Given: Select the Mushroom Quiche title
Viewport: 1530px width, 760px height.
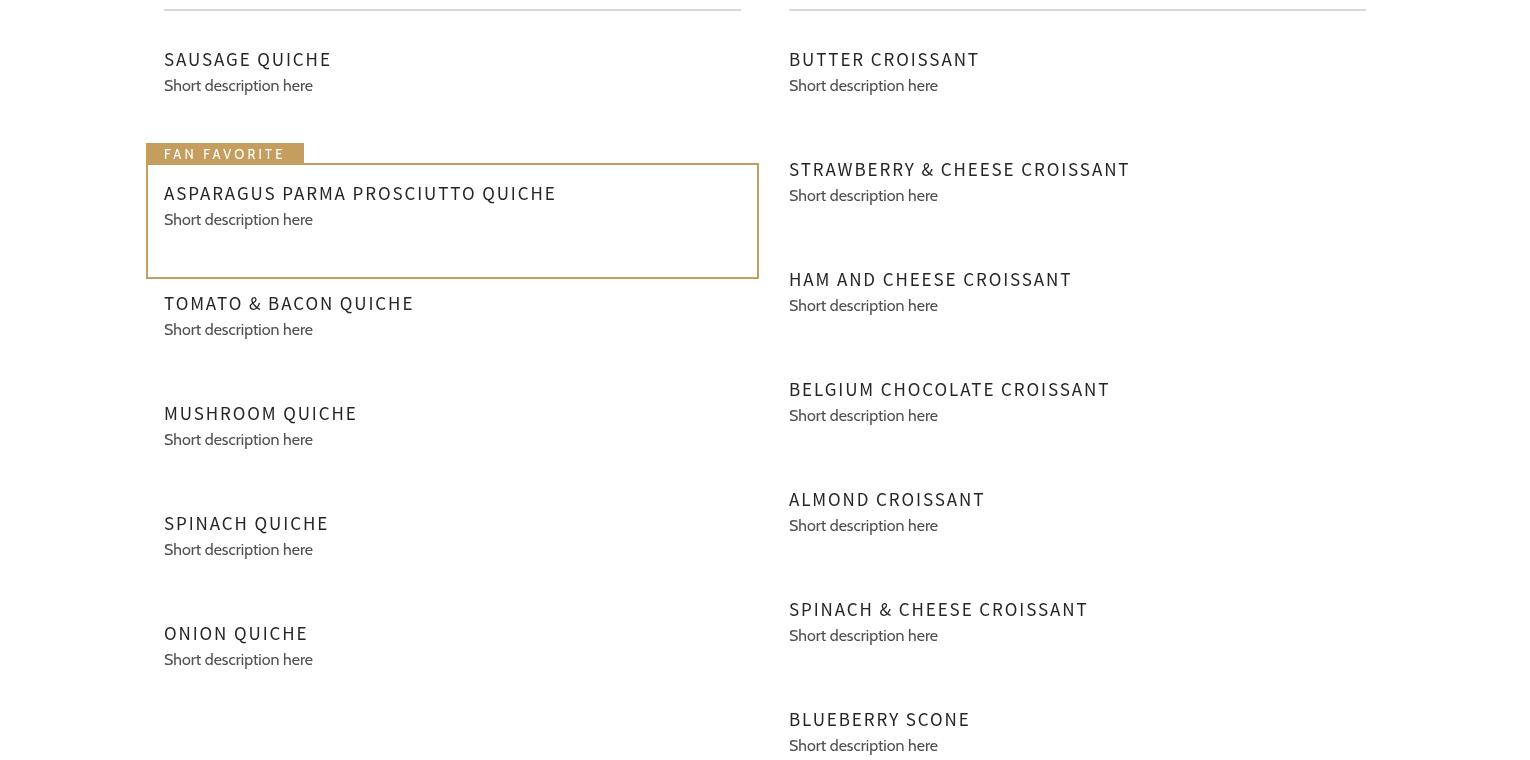Looking at the screenshot, I should pyautogui.click(x=260, y=414).
